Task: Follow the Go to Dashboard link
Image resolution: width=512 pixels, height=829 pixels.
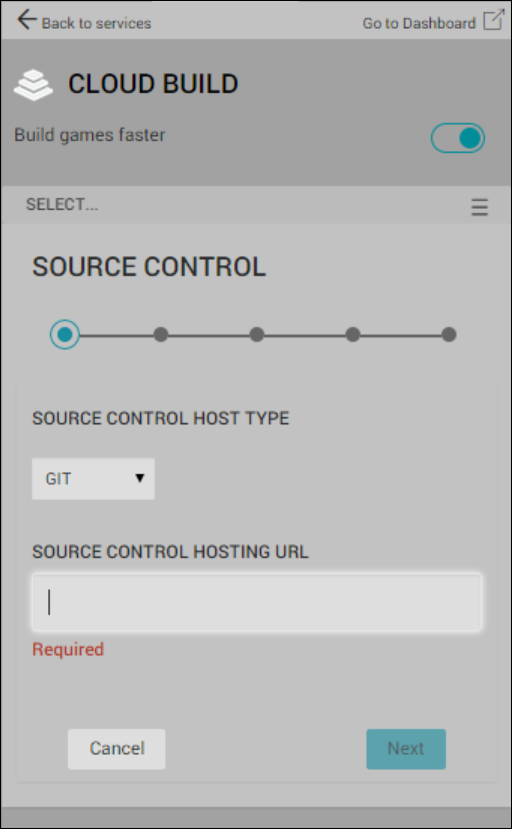Action: (419, 23)
